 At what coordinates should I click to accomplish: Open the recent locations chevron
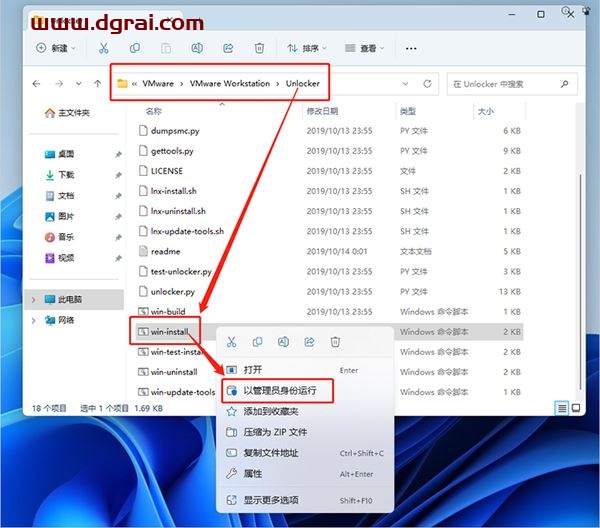[78, 83]
